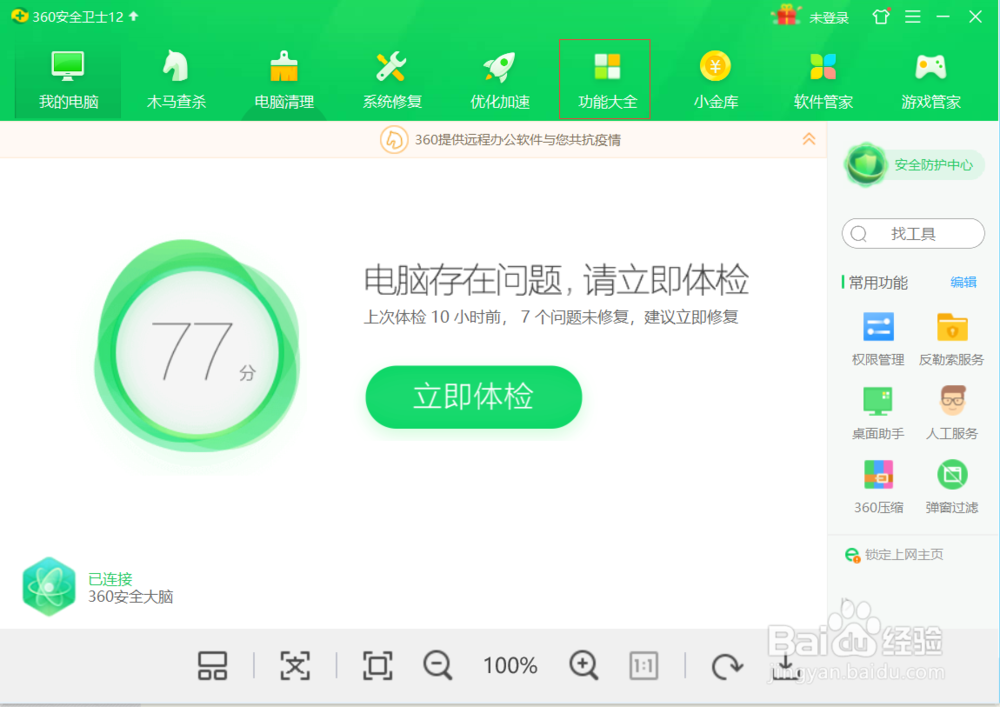Open thumbnail grid view in viewer toolbar
Screen dimensions: 1000x707
(x=212, y=666)
